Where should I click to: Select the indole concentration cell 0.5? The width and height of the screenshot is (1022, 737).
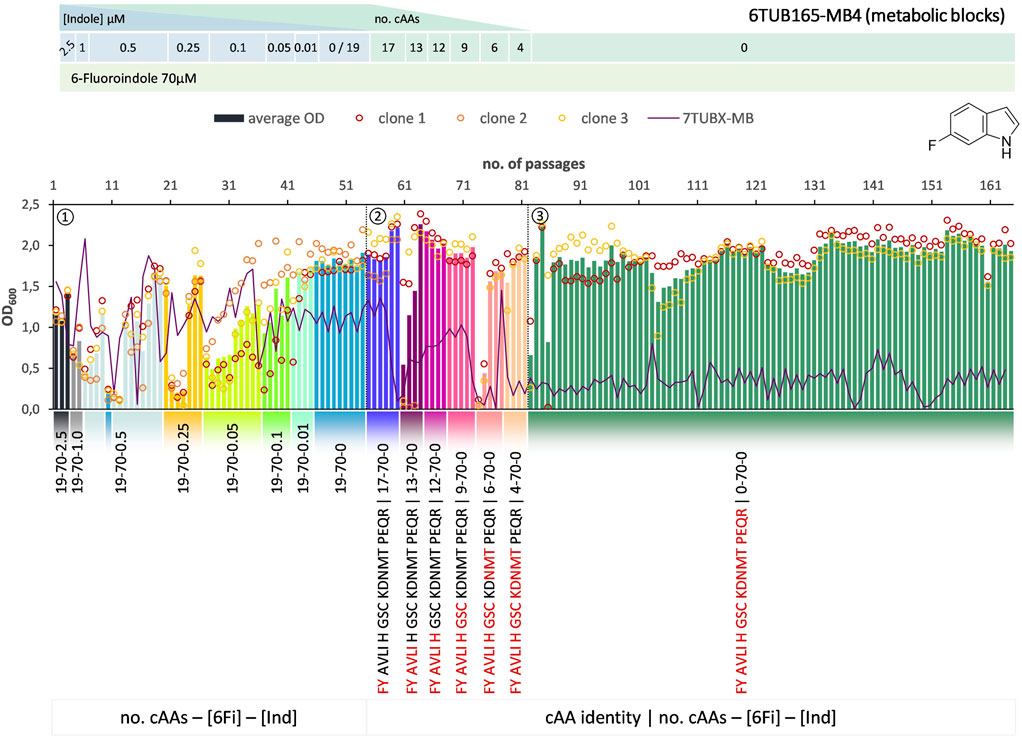128,48
